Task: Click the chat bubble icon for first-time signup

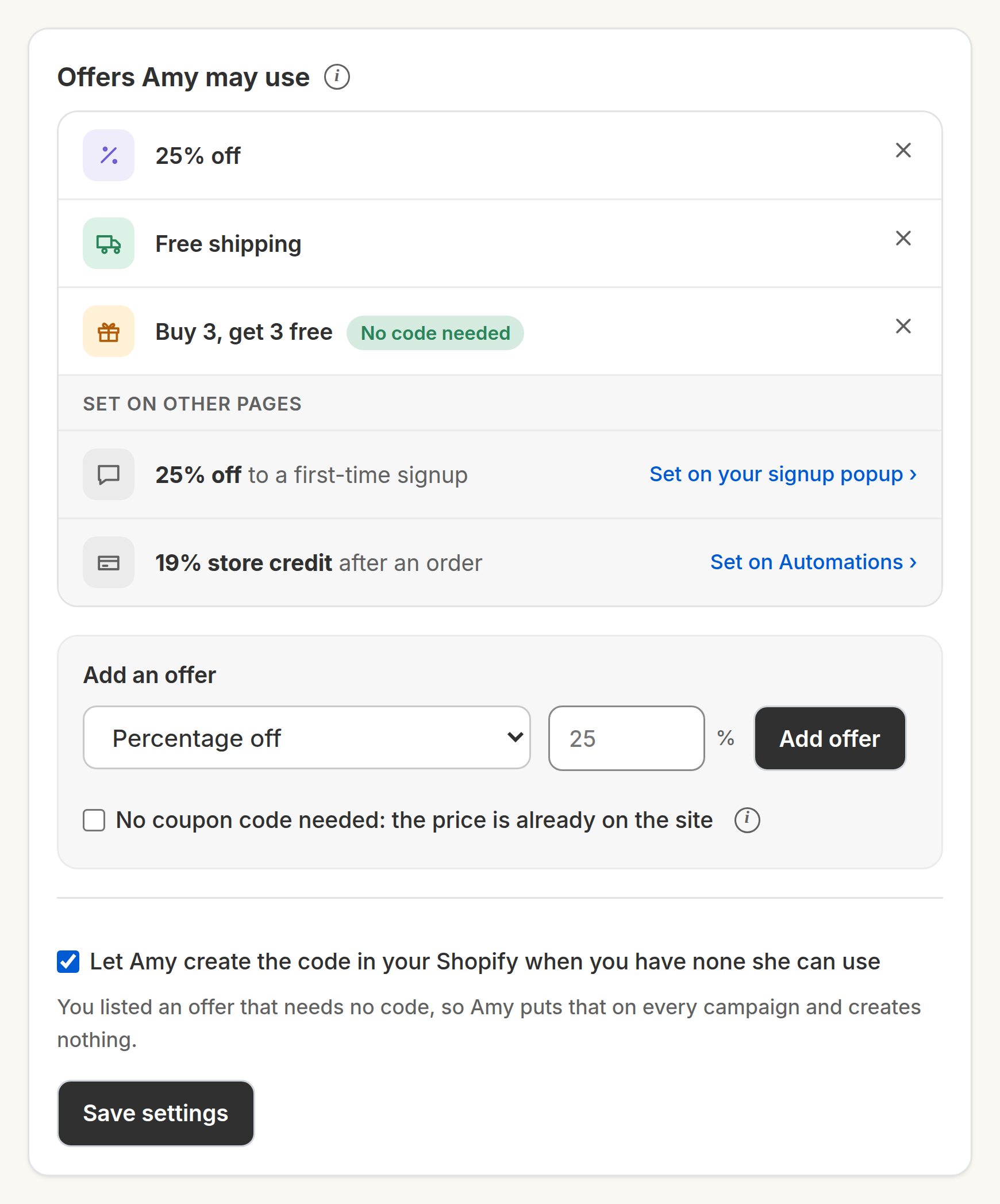Action: [x=109, y=474]
